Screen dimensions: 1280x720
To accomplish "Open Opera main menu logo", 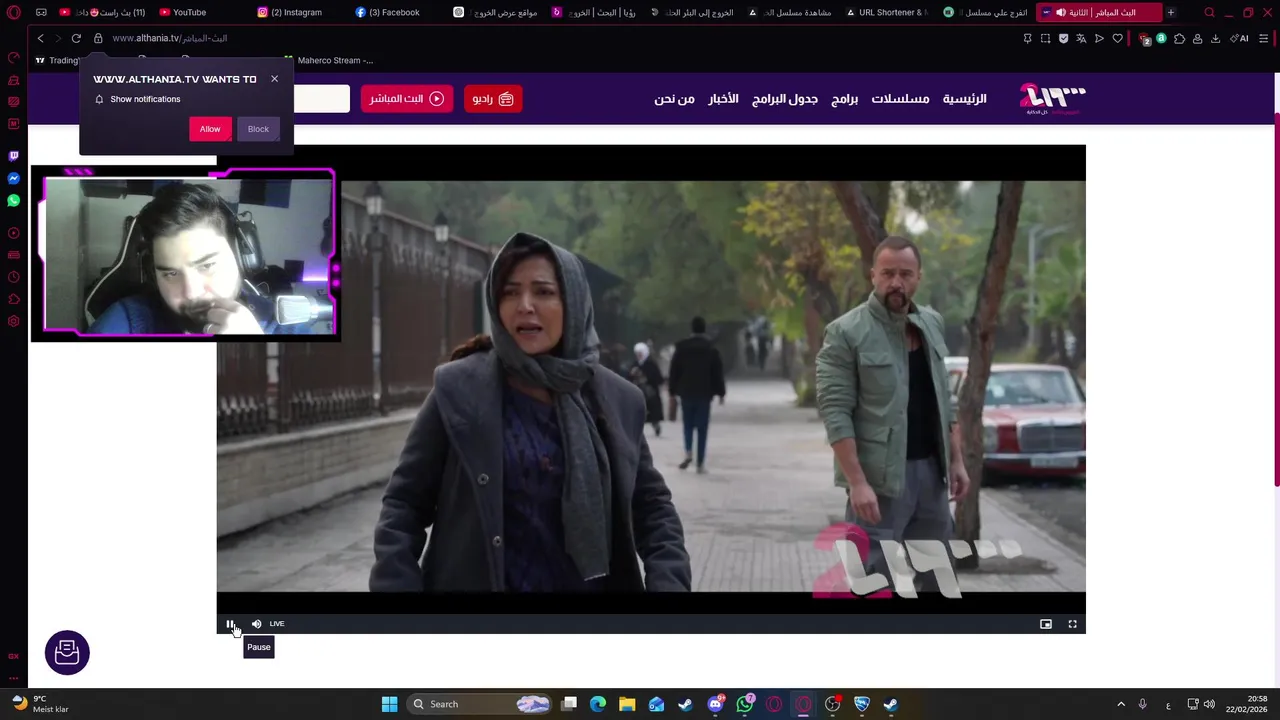I will (x=13, y=12).
